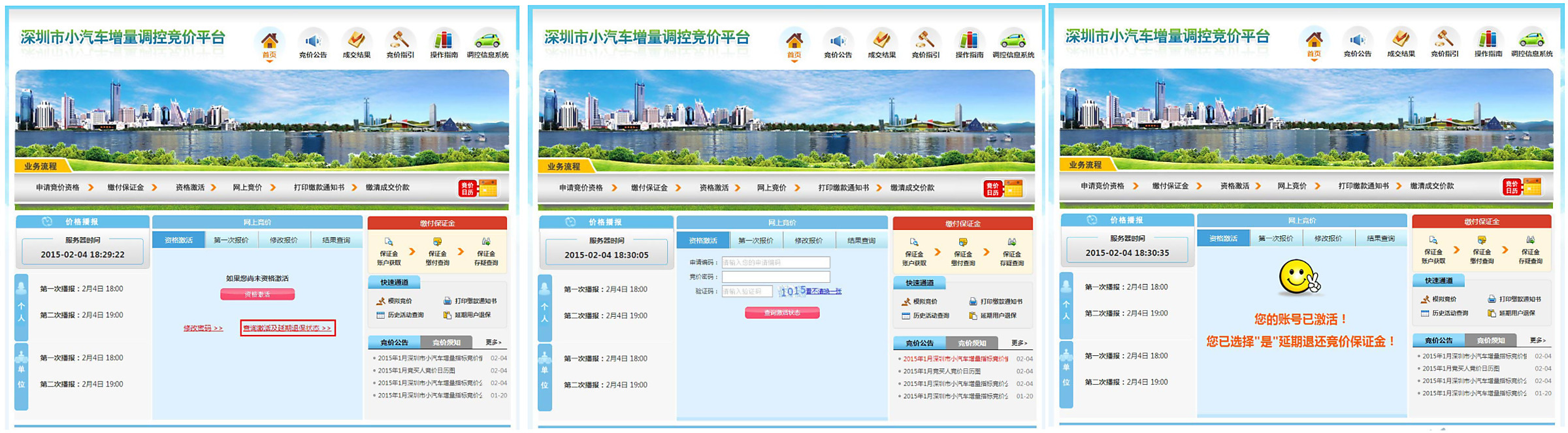Open 竞价指引 gavel icon on 18:29:22 page
Screen dimensions: 1568x433
pos(400,40)
